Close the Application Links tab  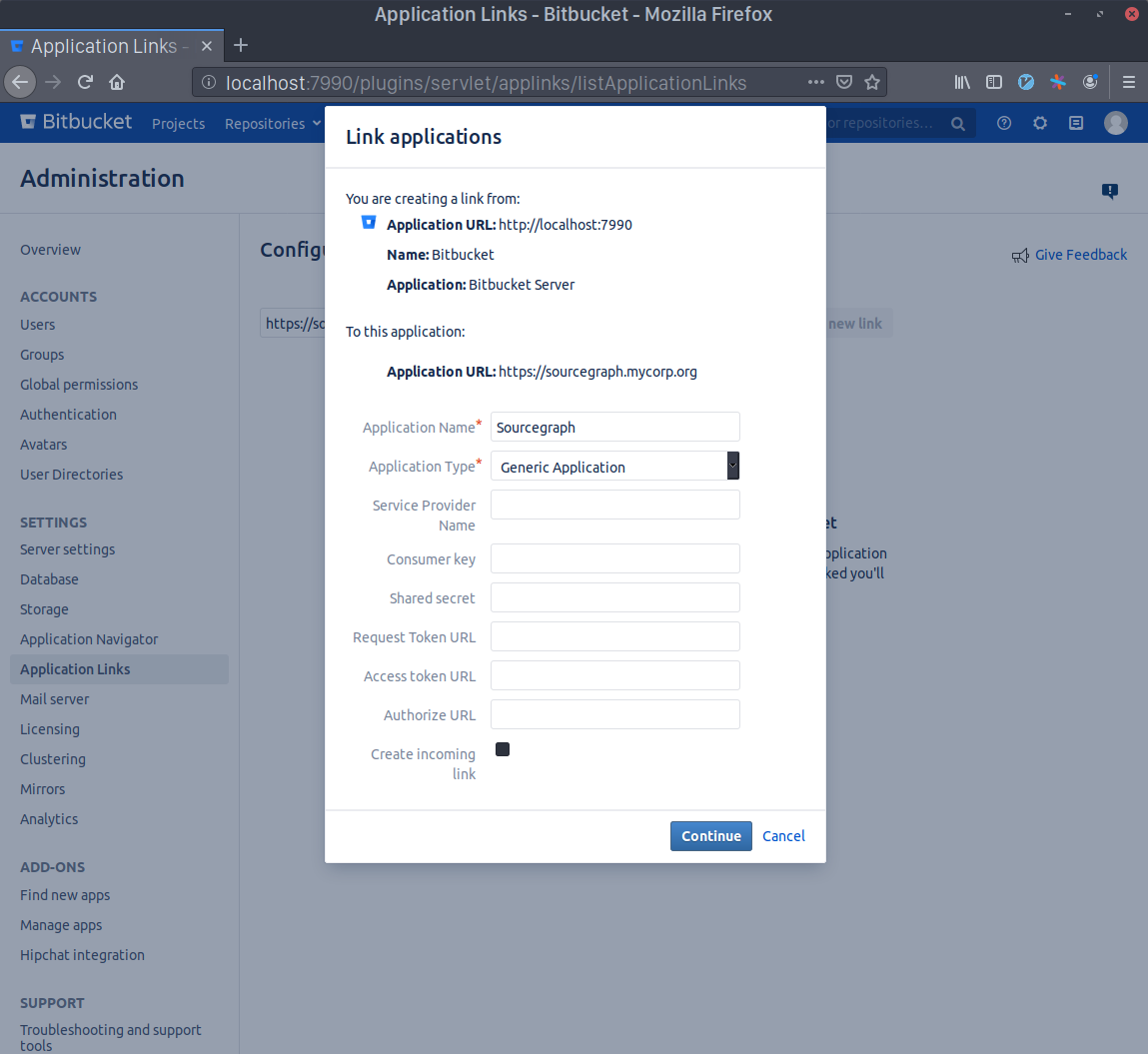[207, 46]
